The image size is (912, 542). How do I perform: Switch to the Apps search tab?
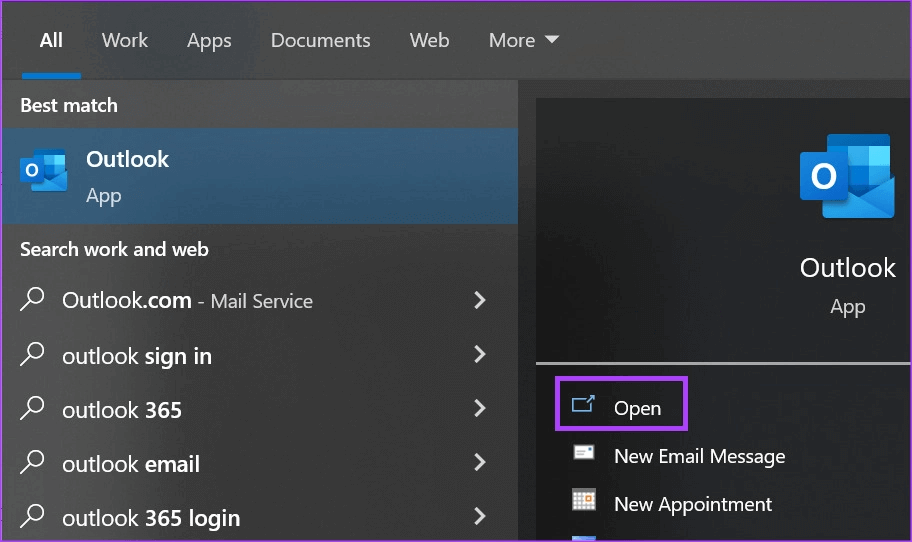point(209,41)
